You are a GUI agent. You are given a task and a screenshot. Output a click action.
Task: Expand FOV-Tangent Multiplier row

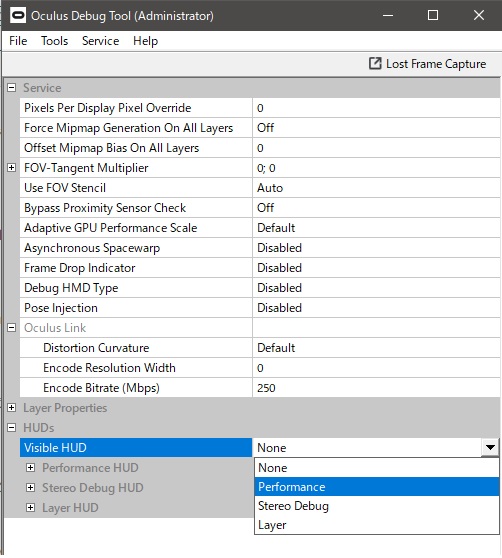(12, 168)
